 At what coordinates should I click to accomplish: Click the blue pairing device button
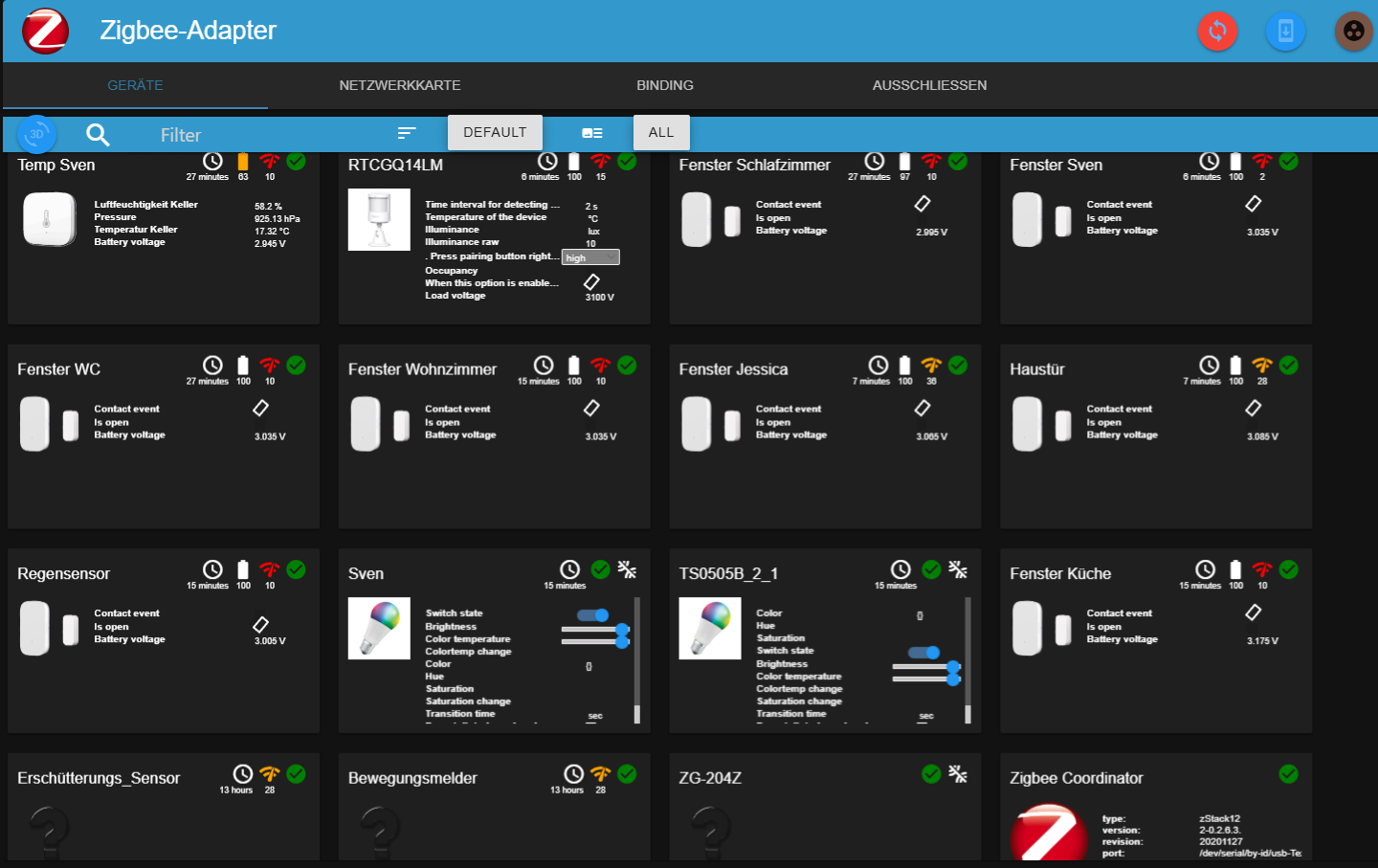1285,31
